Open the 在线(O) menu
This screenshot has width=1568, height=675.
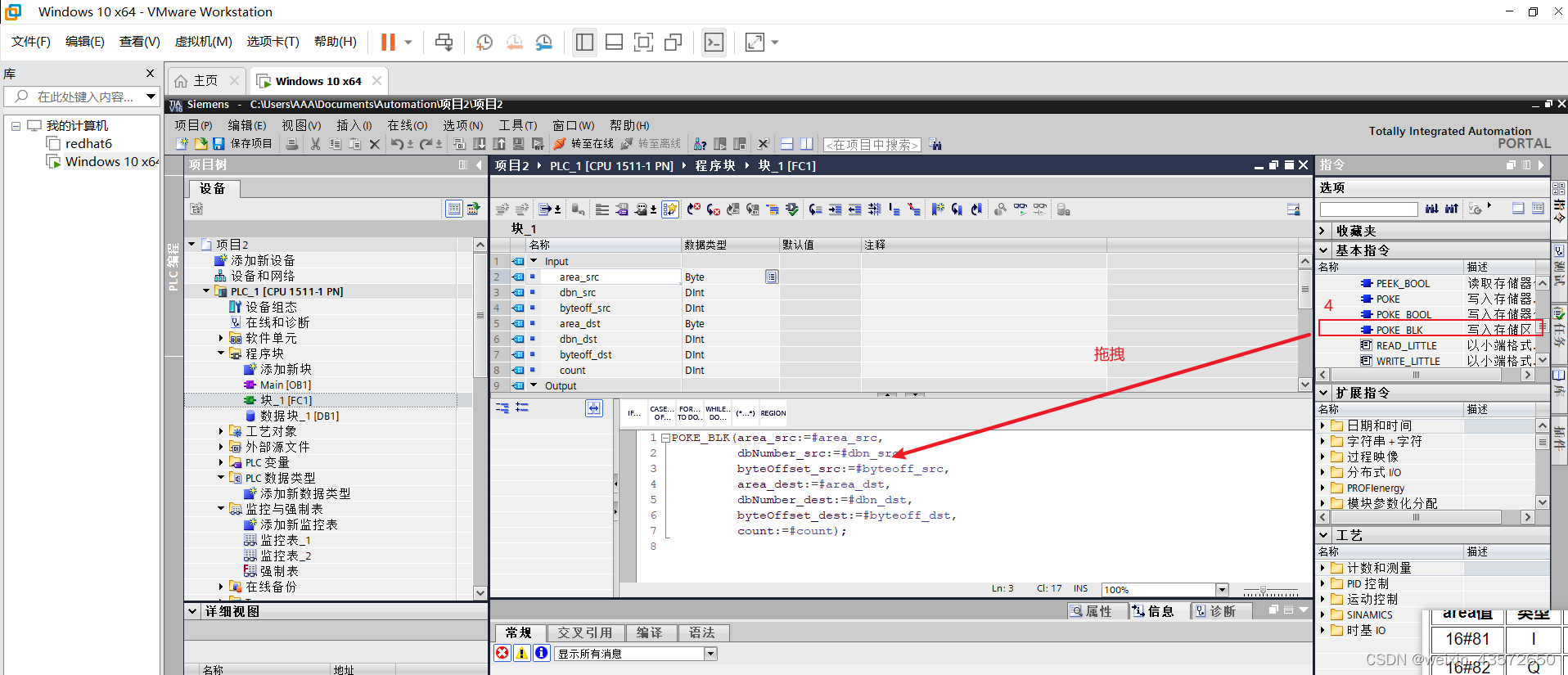[x=407, y=124]
